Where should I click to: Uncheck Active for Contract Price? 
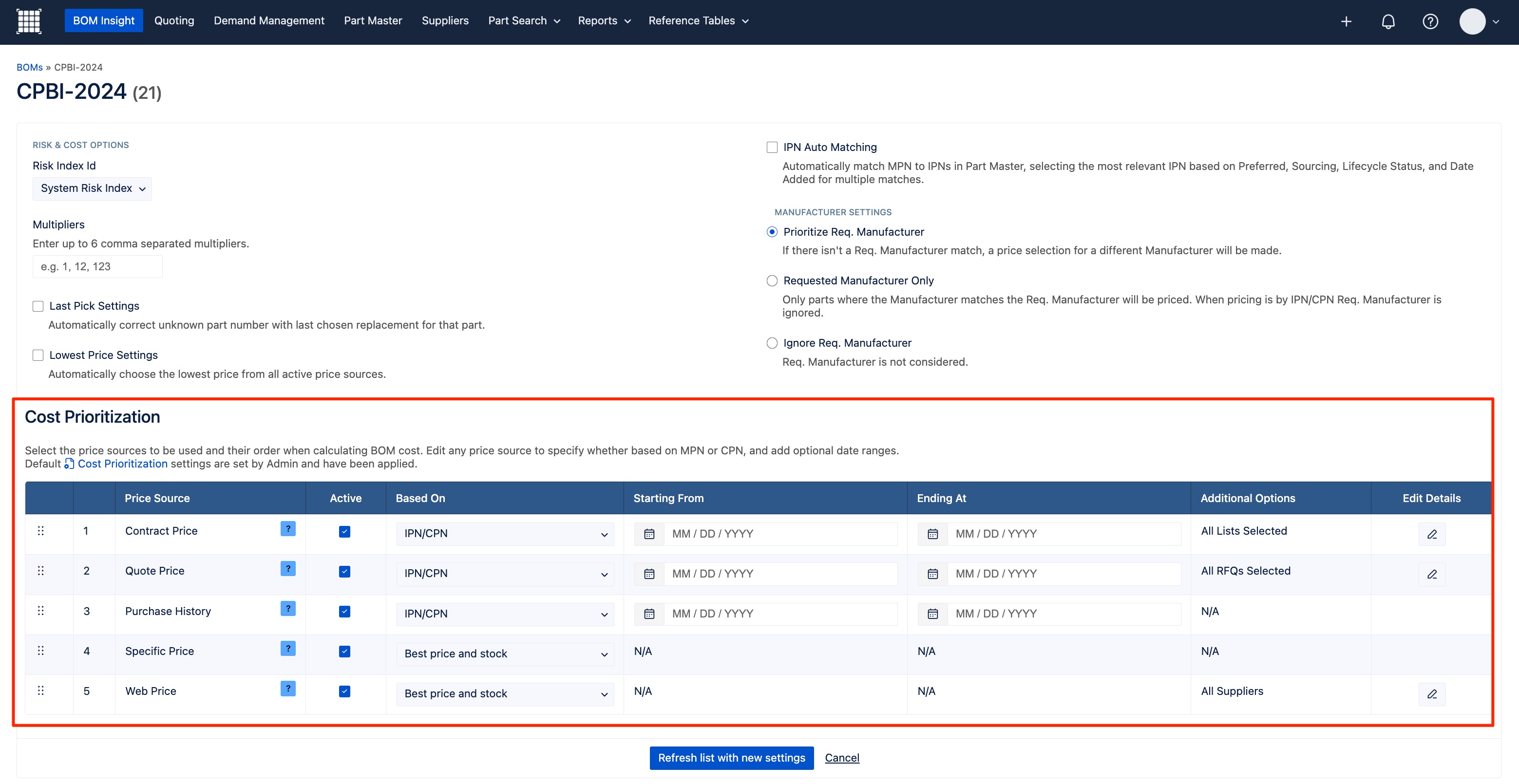coord(345,532)
